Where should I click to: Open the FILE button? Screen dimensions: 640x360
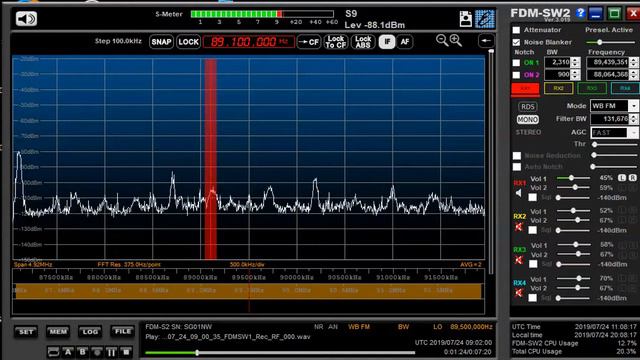(x=122, y=332)
